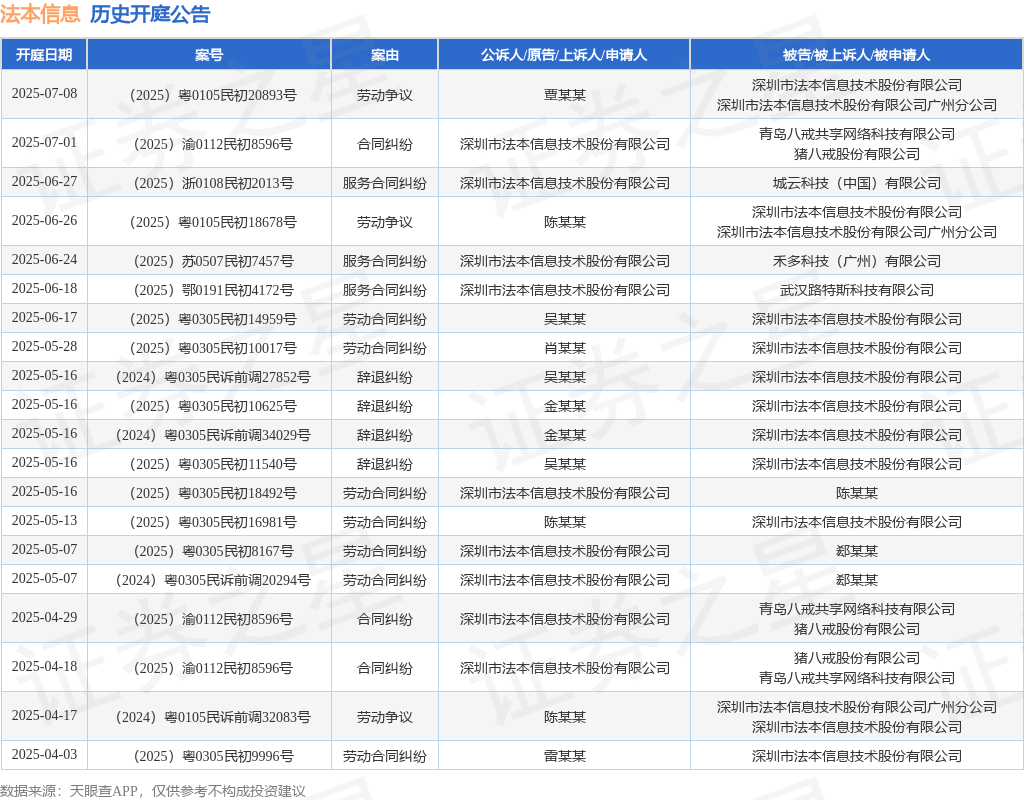The image size is (1024, 800).
Task: Select date cell 2025-05-13
Action: [44, 520]
